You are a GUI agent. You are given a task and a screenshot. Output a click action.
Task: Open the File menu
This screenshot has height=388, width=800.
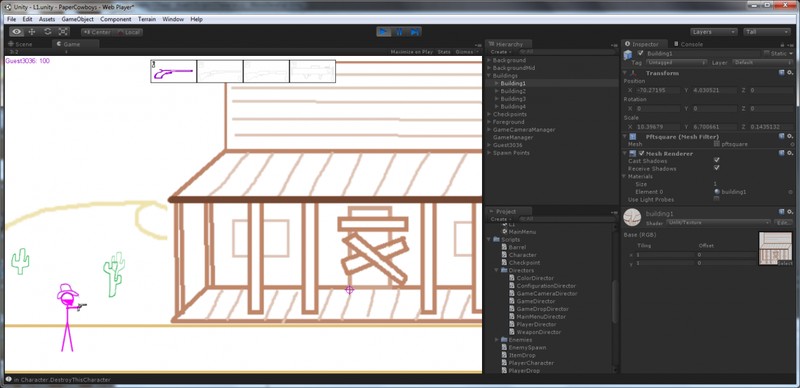click(x=11, y=19)
